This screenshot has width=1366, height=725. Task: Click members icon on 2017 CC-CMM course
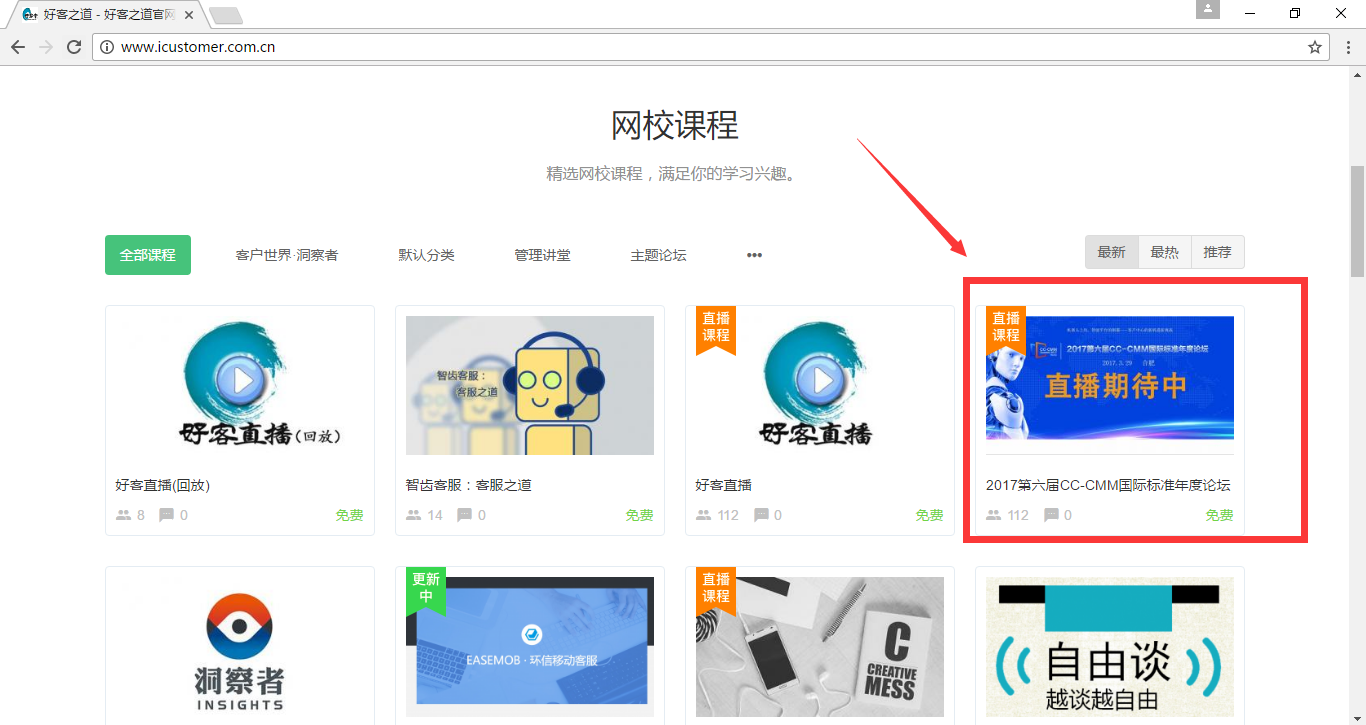[x=994, y=515]
